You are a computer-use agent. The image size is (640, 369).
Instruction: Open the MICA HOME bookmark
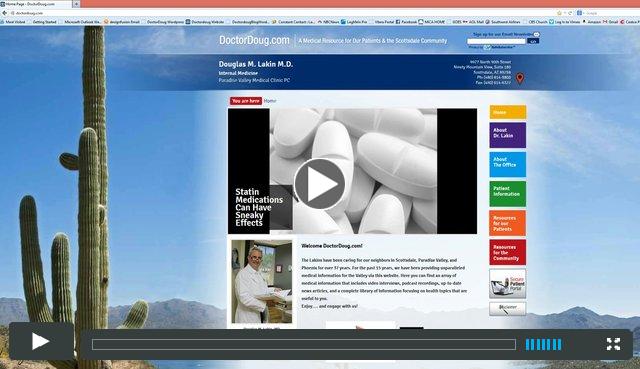(432, 22)
